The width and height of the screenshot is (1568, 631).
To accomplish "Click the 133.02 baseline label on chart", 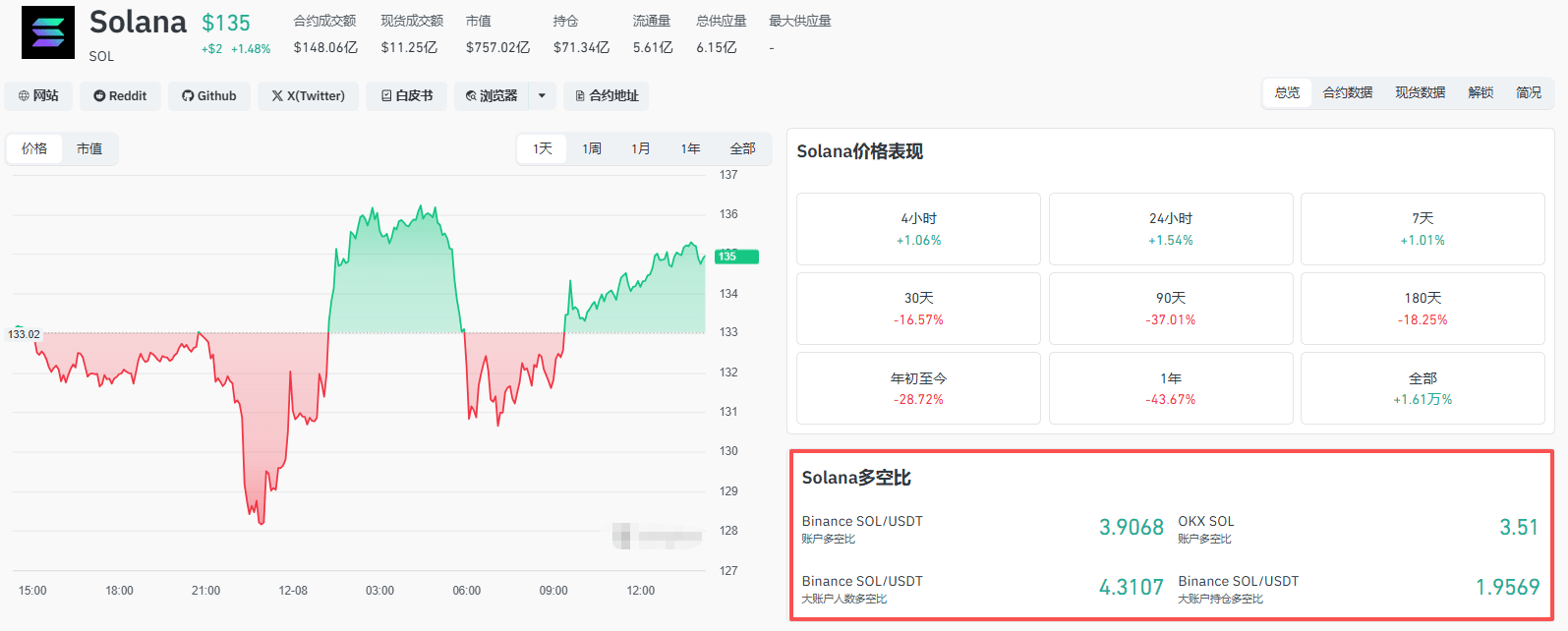I will point(24,334).
